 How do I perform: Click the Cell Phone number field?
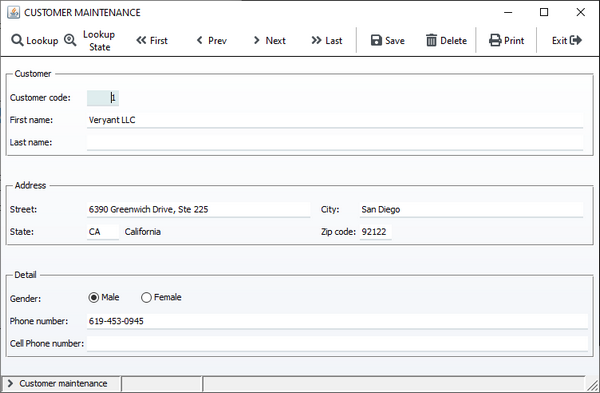click(x=337, y=344)
